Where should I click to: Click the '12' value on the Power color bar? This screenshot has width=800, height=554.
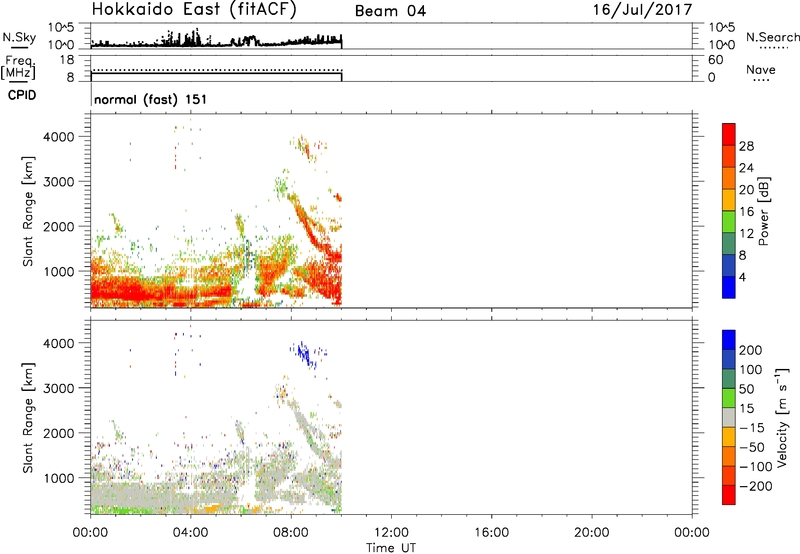point(746,234)
